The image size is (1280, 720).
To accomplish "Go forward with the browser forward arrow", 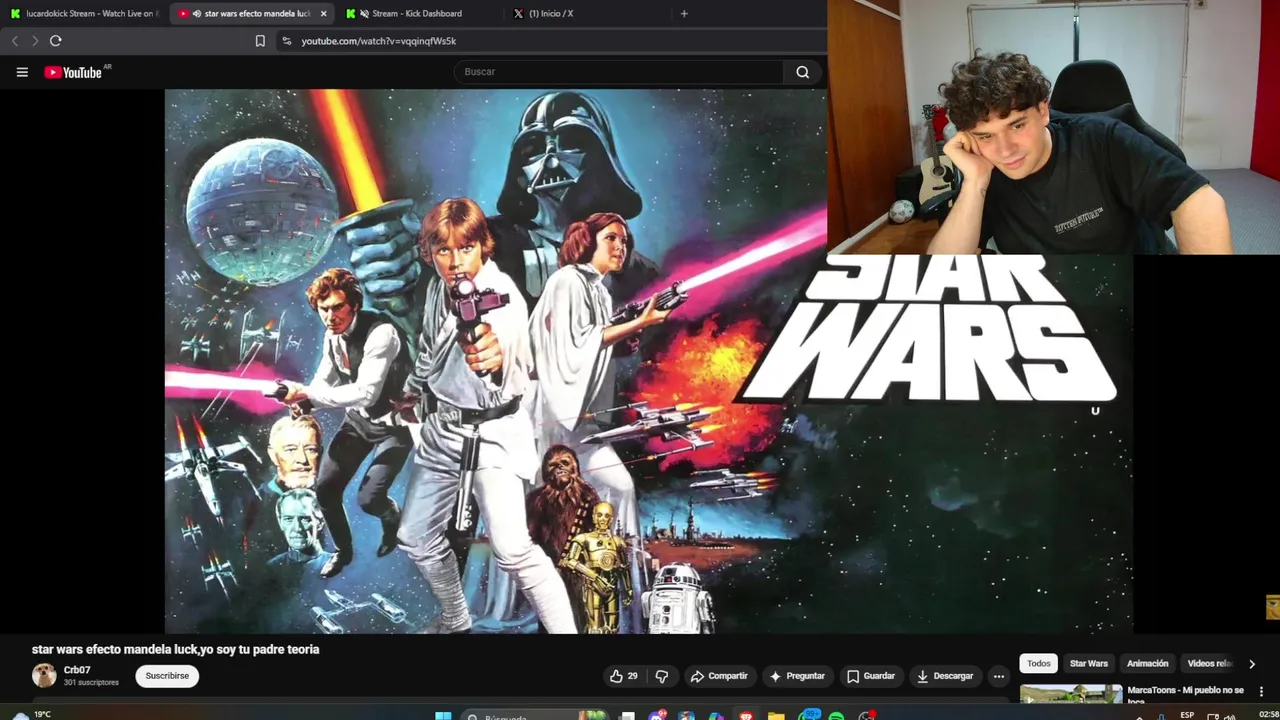I will click(34, 41).
